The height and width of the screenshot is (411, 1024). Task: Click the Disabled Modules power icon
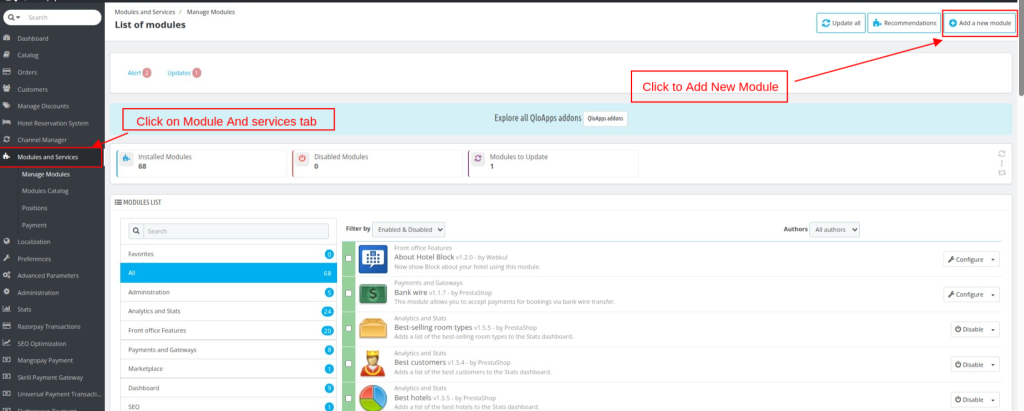pos(302,158)
